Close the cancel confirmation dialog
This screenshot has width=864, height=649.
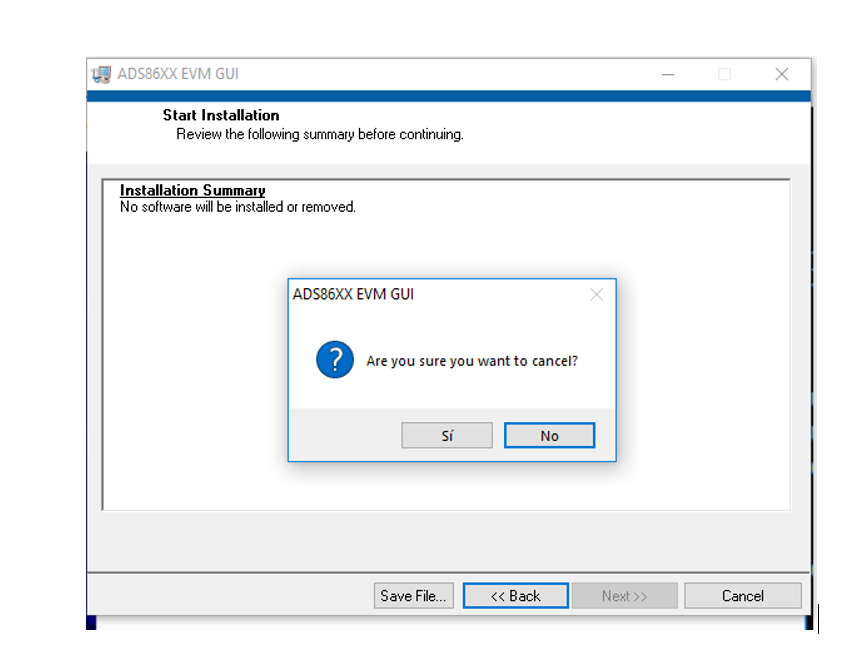[x=596, y=295]
